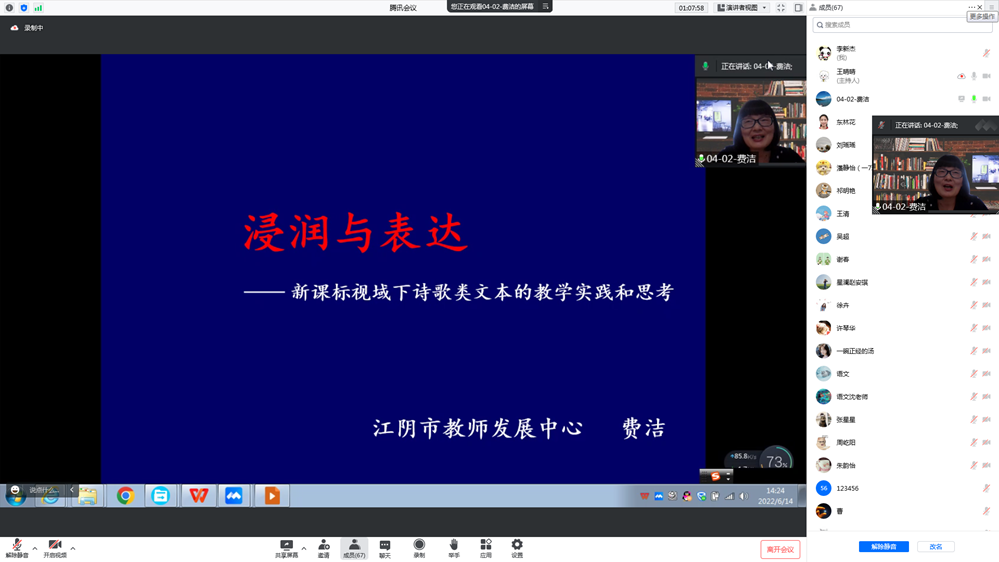Open the apps (应用) icon

[486, 545]
